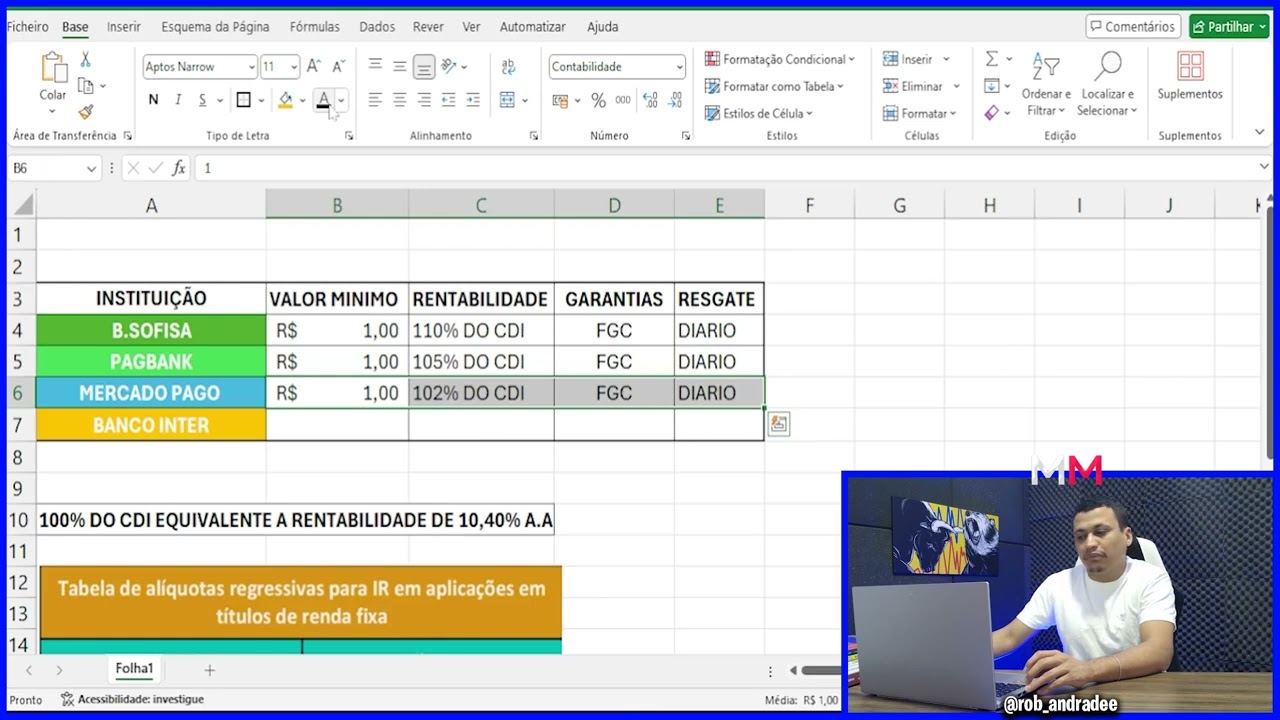1280x720 pixels.
Task: Click the Cut scissors icon
Action: pos(85,60)
